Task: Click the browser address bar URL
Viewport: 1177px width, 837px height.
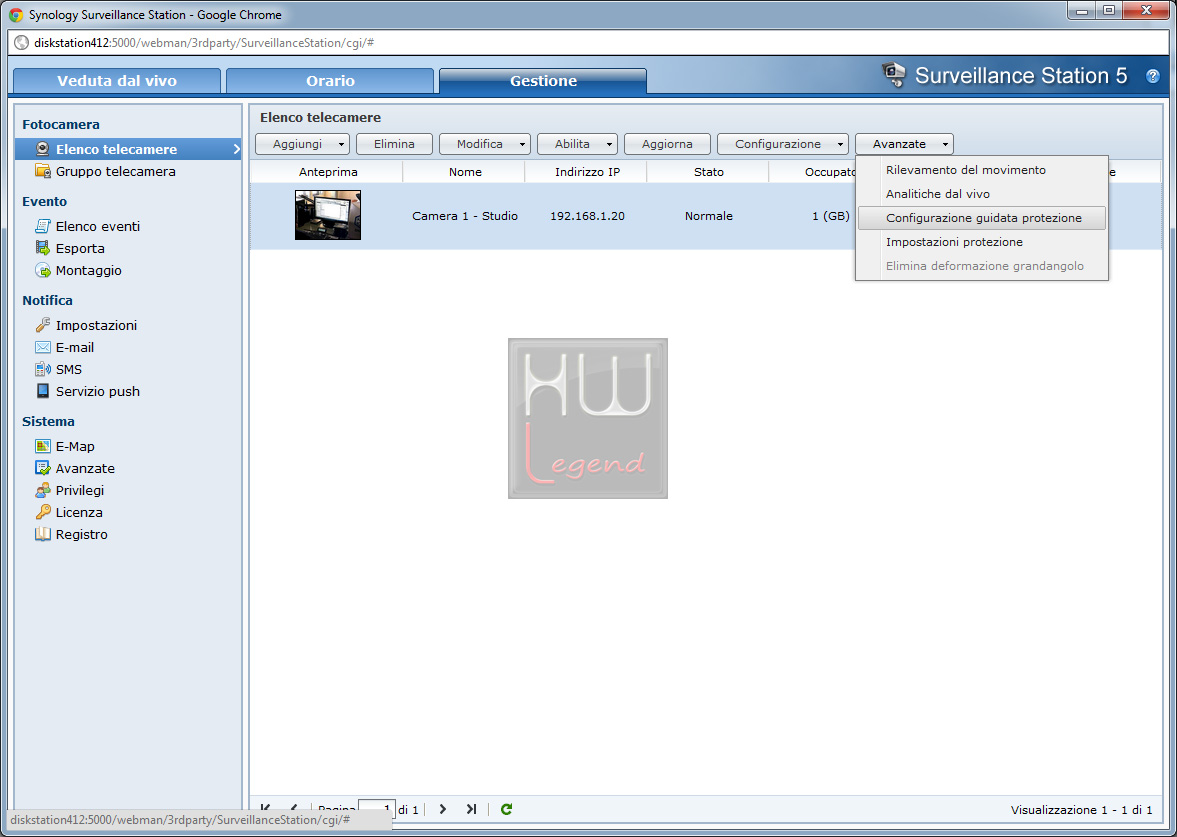Action: (204, 43)
